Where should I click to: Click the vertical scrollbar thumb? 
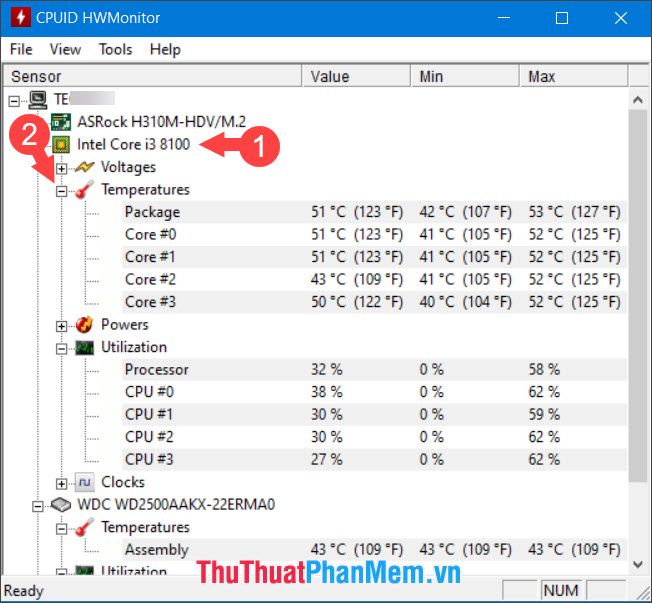[638, 296]
